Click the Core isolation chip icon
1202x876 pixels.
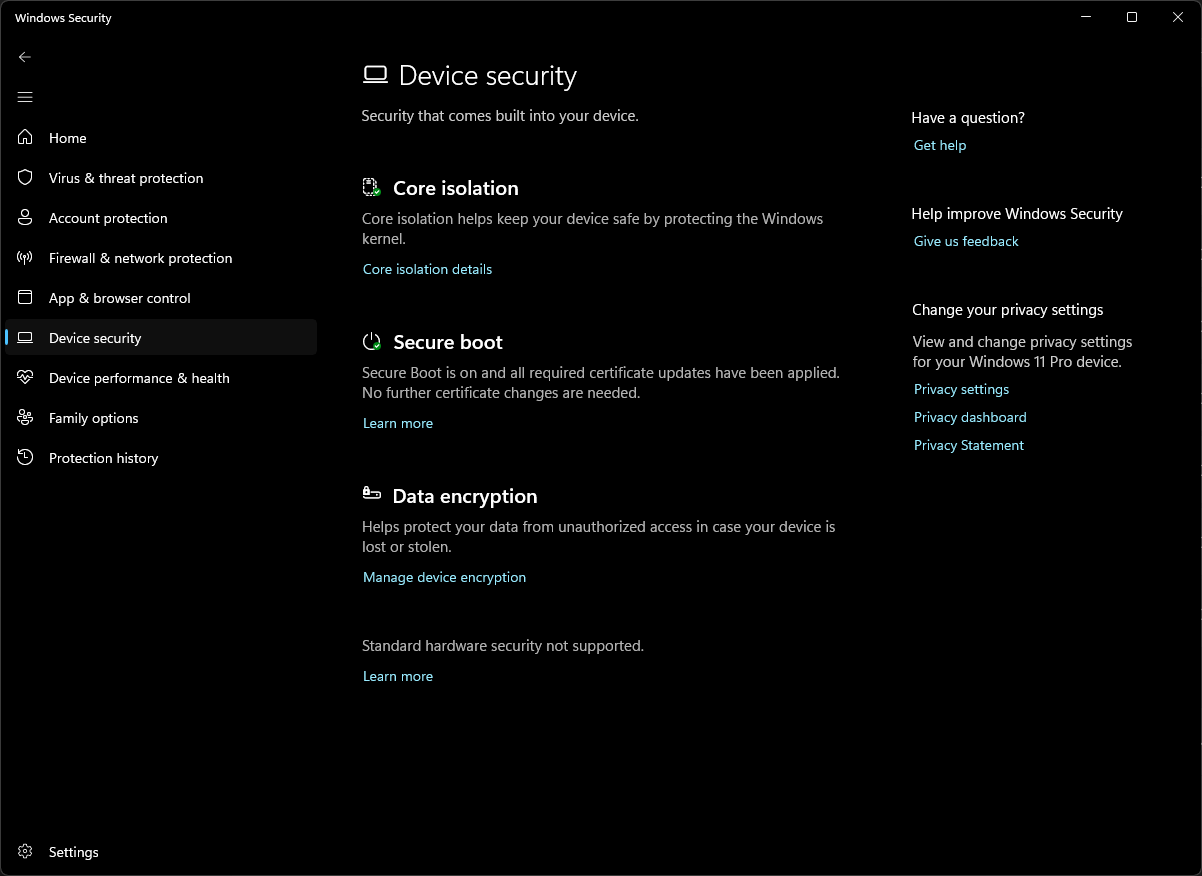372,187
